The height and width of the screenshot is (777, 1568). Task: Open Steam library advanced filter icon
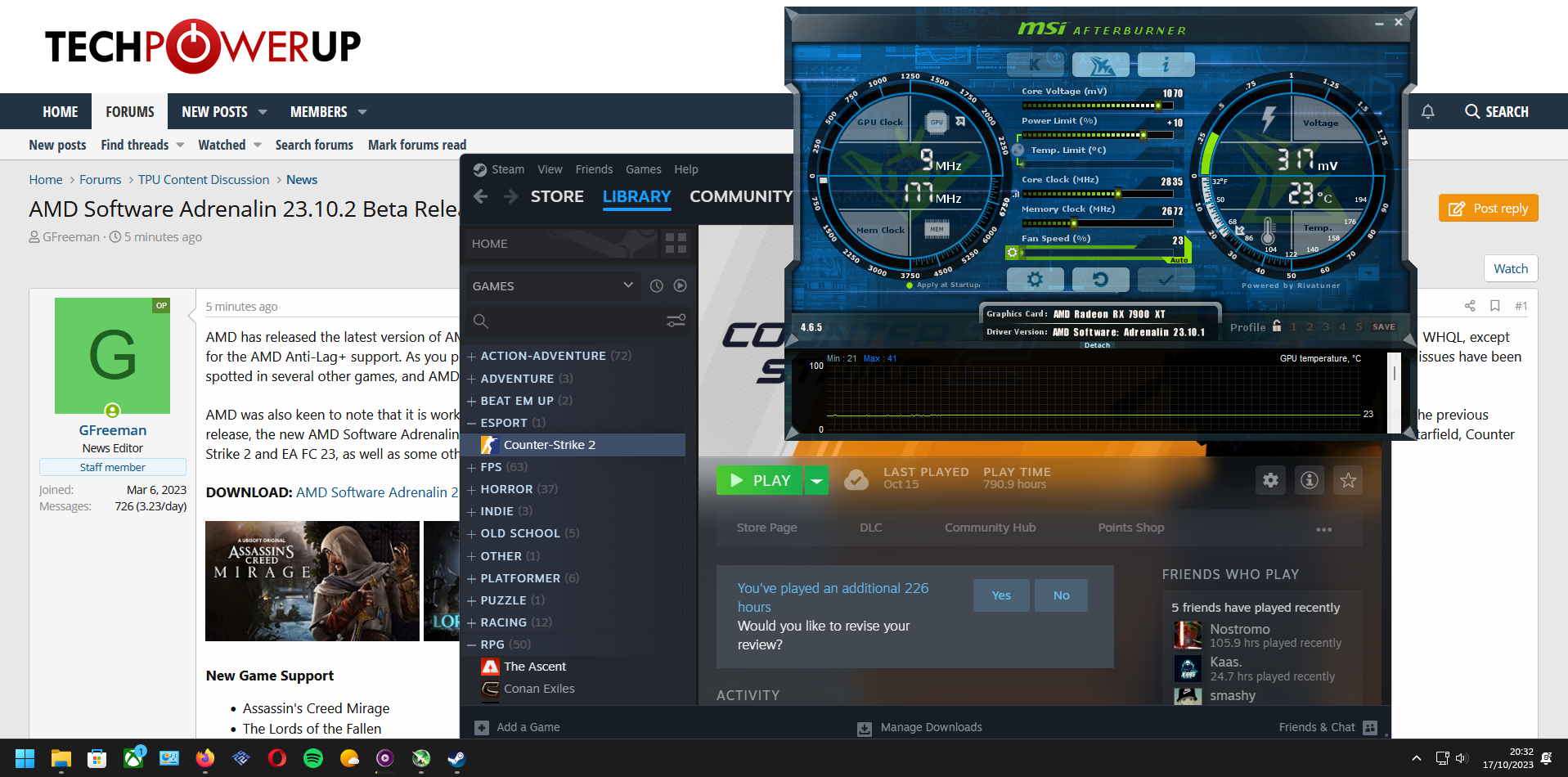tap(676, 321)
